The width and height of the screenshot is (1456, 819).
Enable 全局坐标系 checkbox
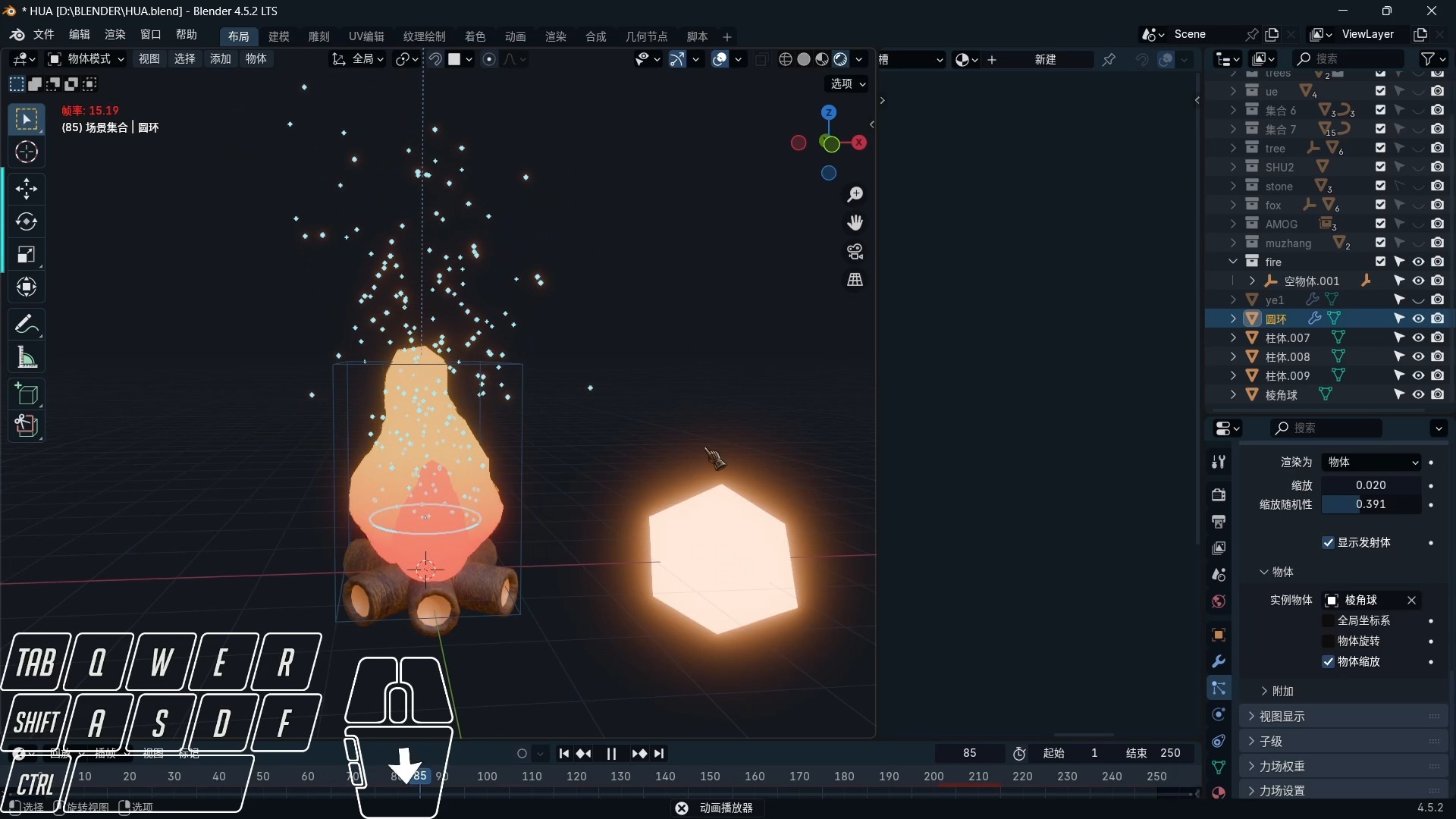click(x=1328, y=620)
